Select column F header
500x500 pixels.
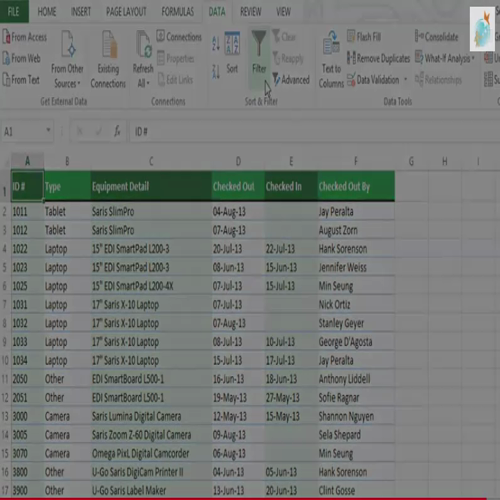click(x=356, y=161)
